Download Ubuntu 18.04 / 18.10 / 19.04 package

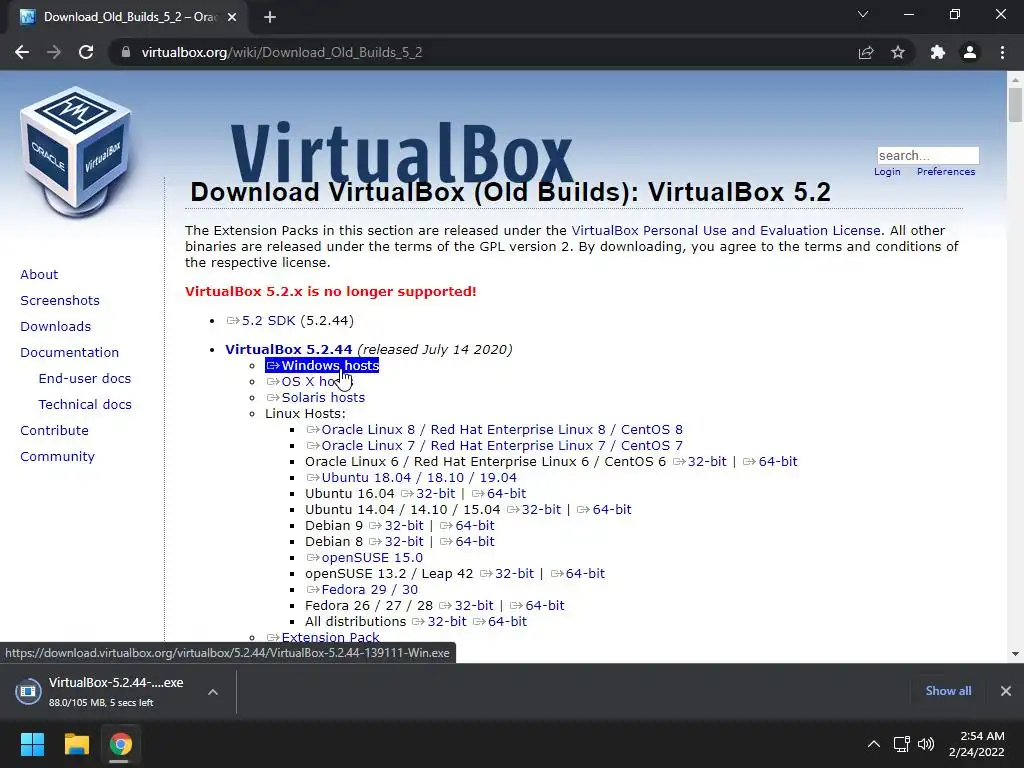tap(411, 478)
